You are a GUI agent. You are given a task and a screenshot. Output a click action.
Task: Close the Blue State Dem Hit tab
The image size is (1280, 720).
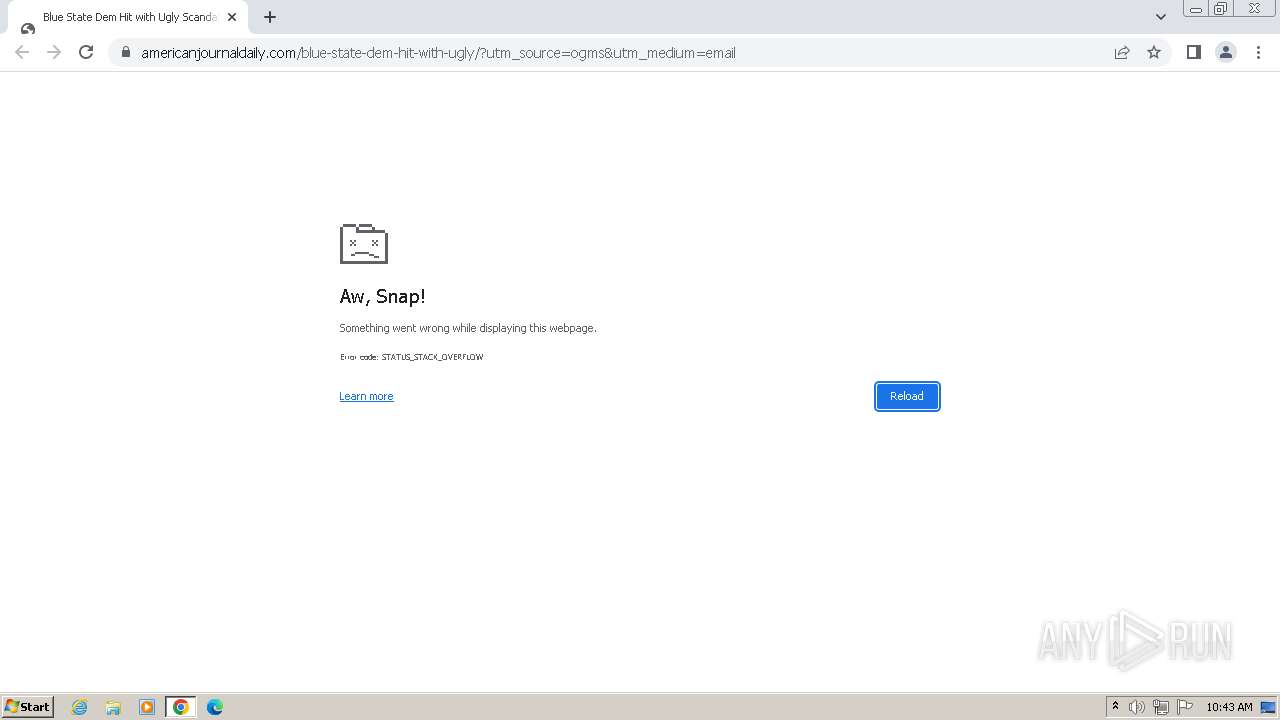coord(232,17)
